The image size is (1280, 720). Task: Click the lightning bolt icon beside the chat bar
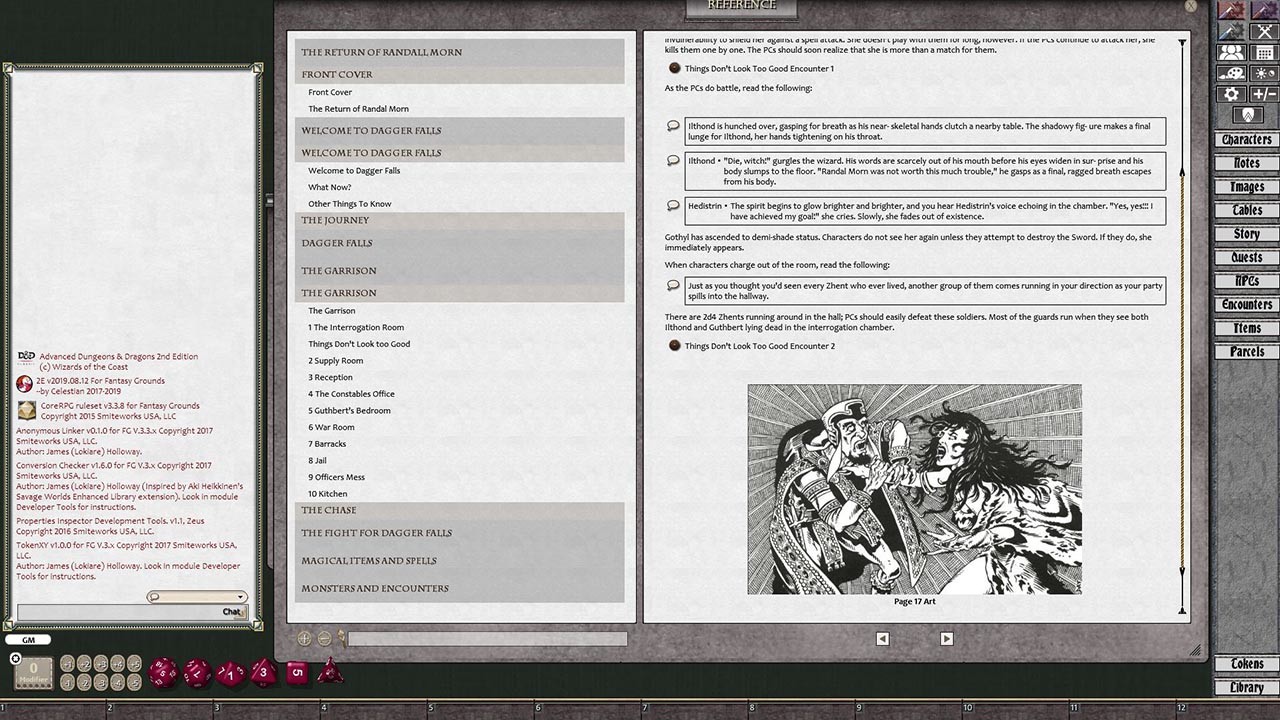coord(341,637)
